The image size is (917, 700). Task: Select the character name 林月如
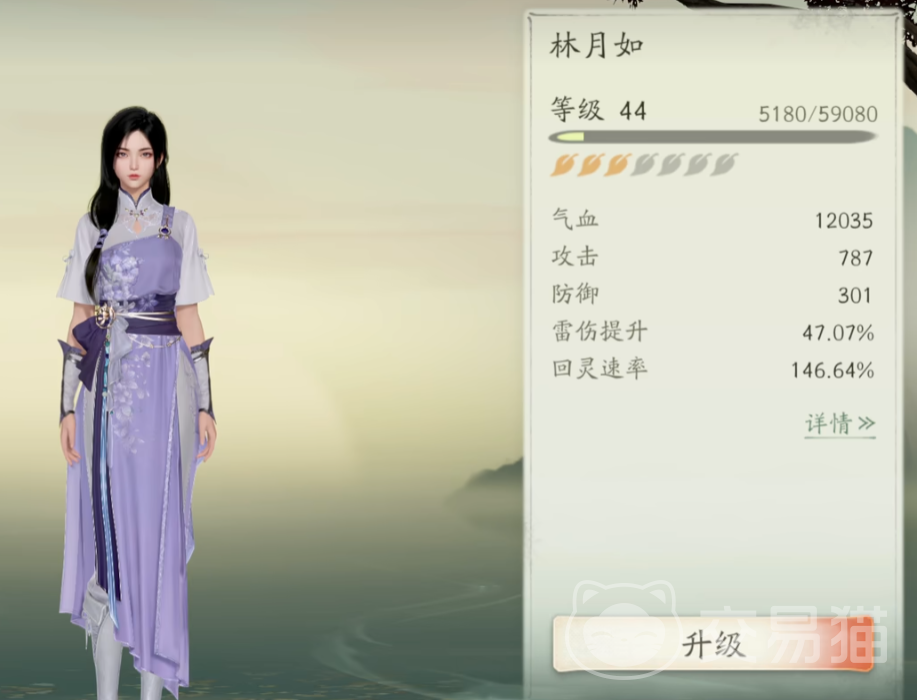[x=597, y=46]
